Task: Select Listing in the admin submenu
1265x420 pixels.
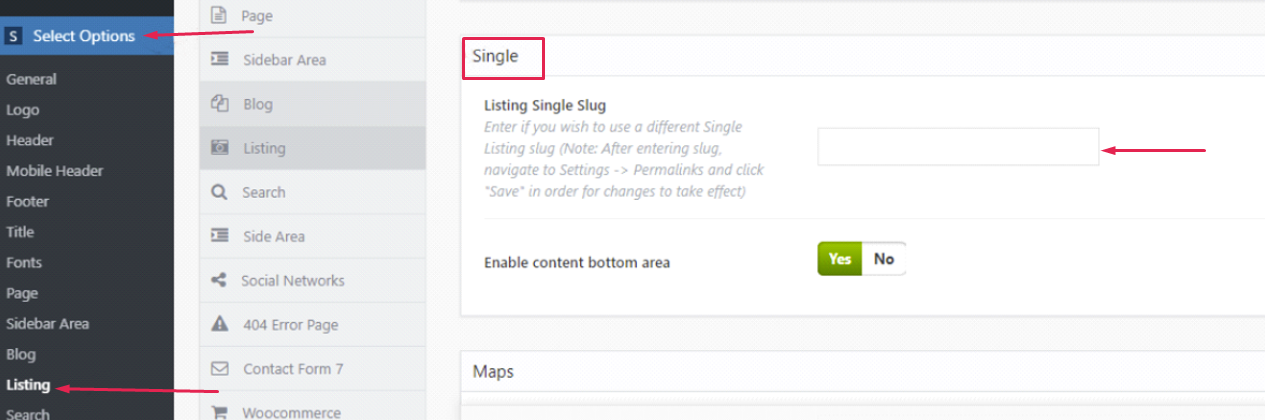Action: [28, 385]
